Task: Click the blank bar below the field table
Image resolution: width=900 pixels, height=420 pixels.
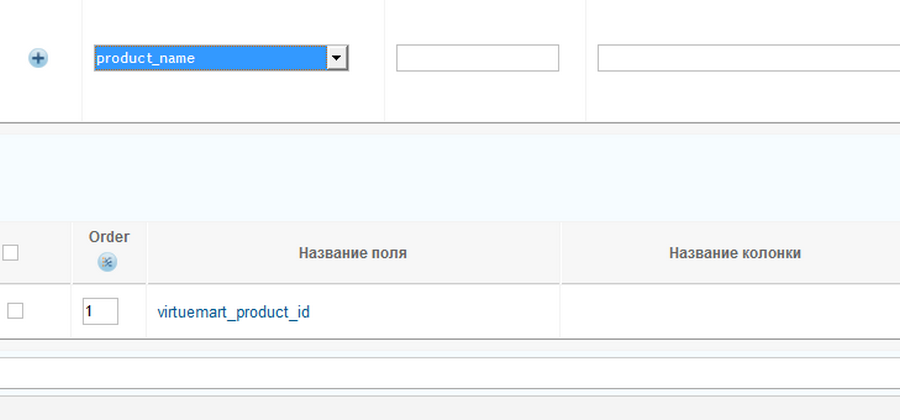Action: 450,373
